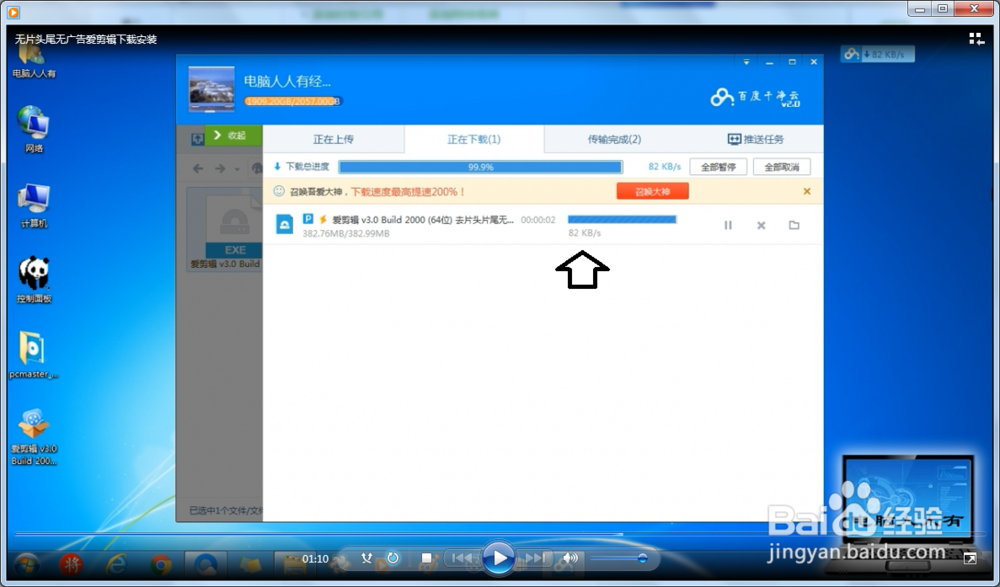Open 网络 desktop icon
This screenshot has width=1000, height=587.
click(x=34, y=130)
